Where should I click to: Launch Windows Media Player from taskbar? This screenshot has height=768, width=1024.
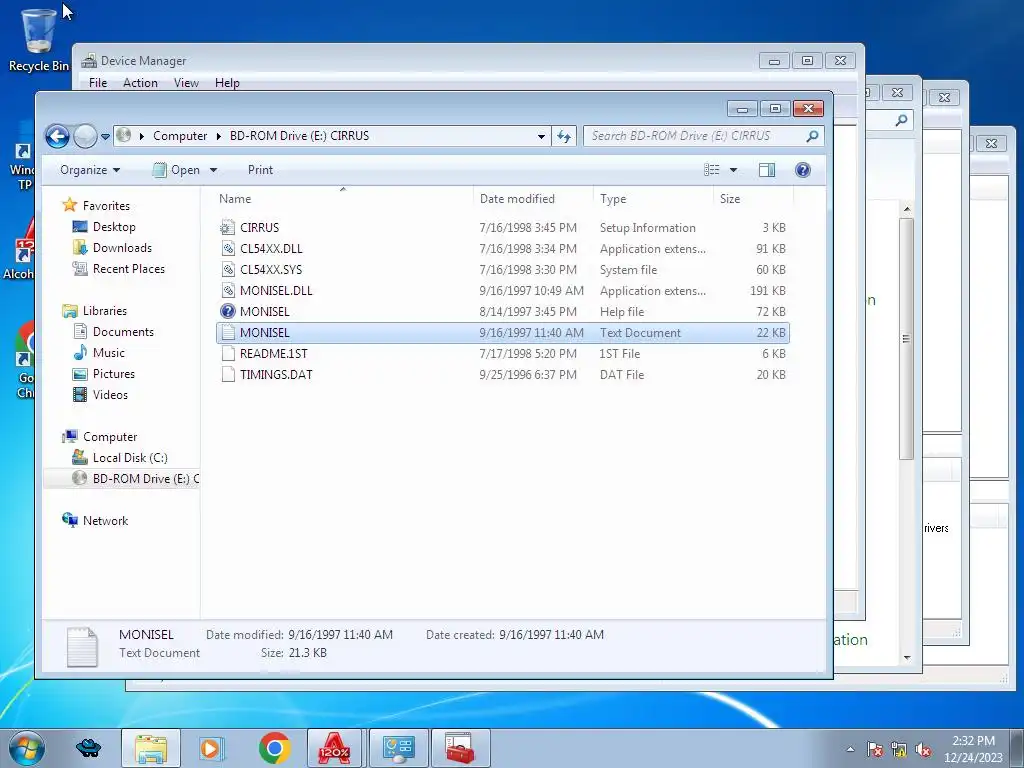212,748
